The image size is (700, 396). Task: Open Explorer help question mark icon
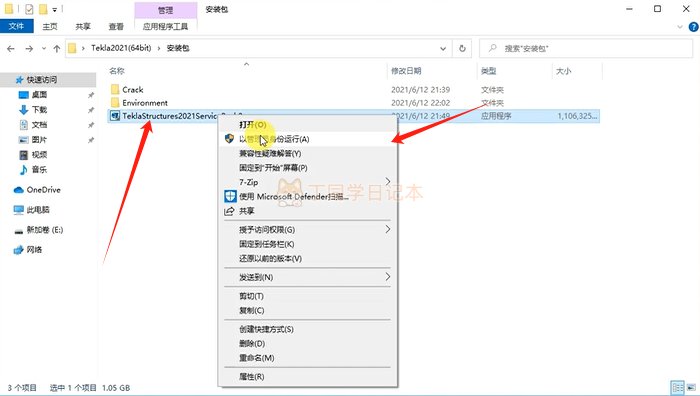point(693,27)
